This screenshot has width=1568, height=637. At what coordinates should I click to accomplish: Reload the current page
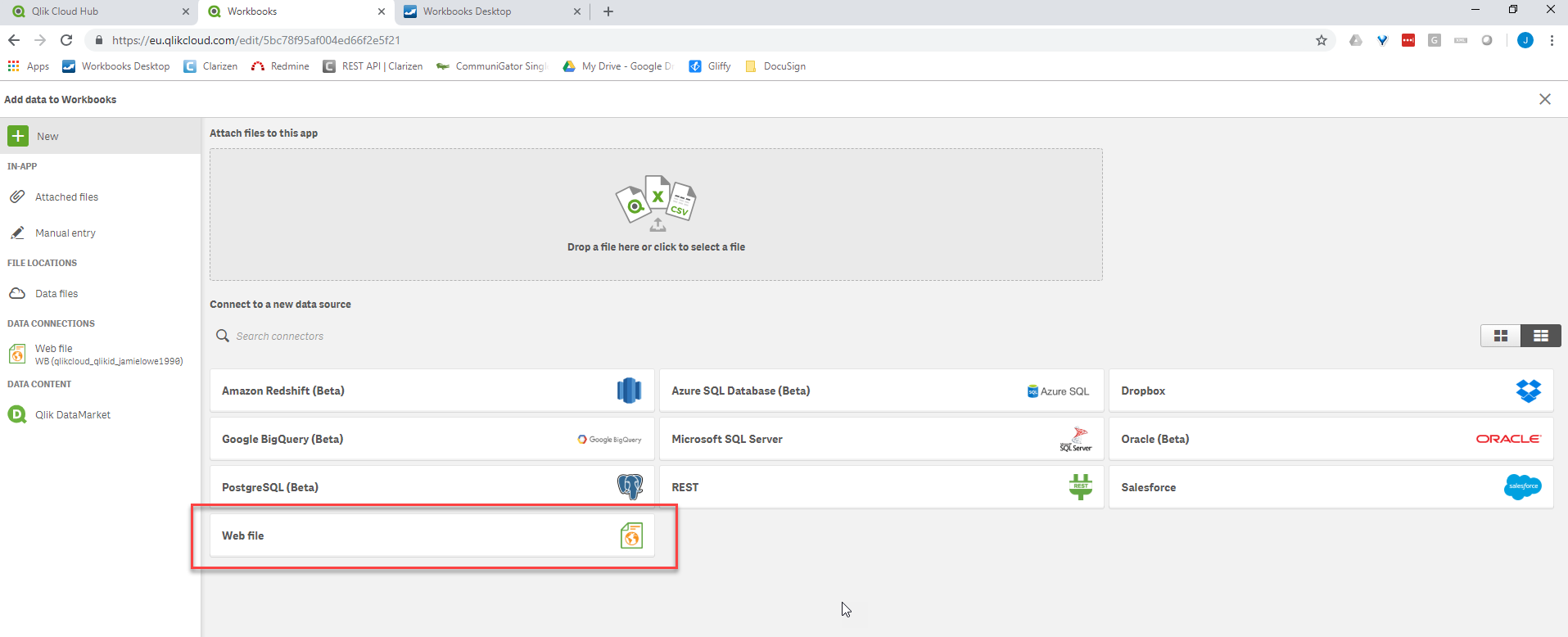coord(66,40)
